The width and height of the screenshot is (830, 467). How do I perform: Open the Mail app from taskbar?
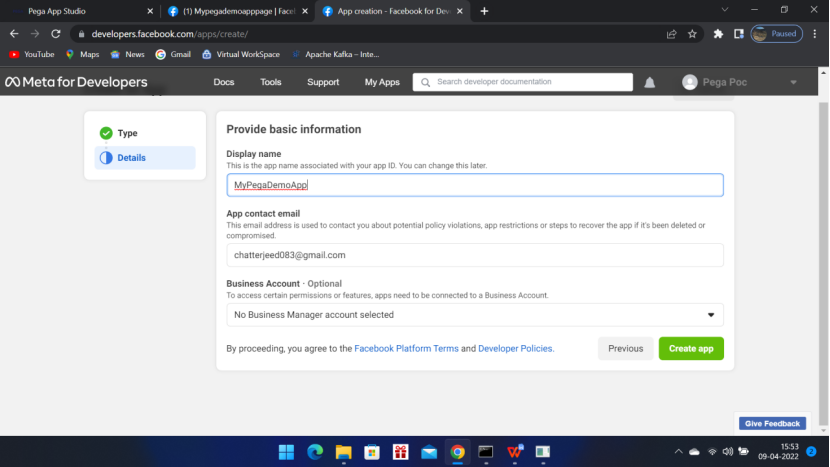(429, 452)
